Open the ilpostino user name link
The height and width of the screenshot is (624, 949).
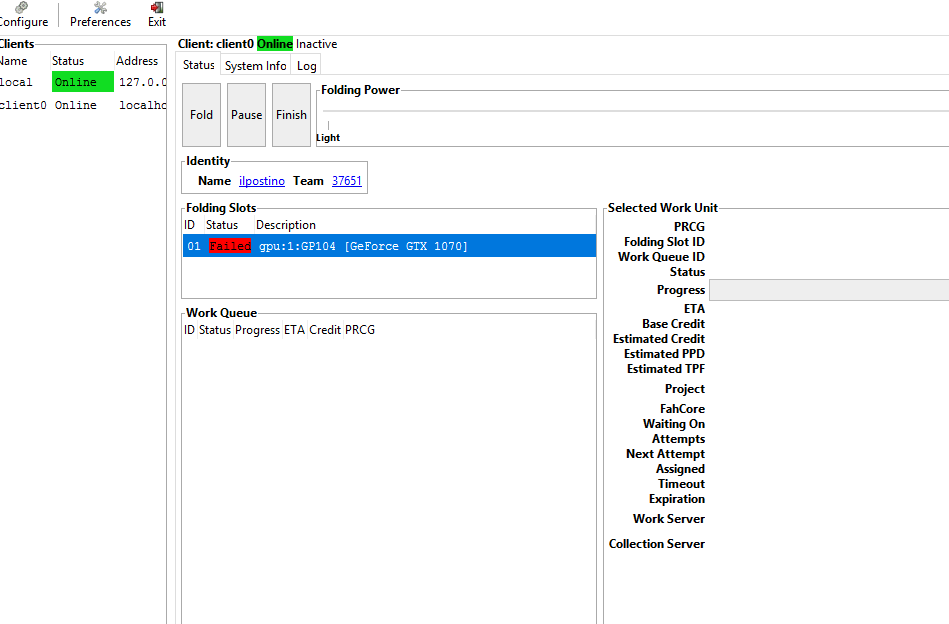(261, 181)
